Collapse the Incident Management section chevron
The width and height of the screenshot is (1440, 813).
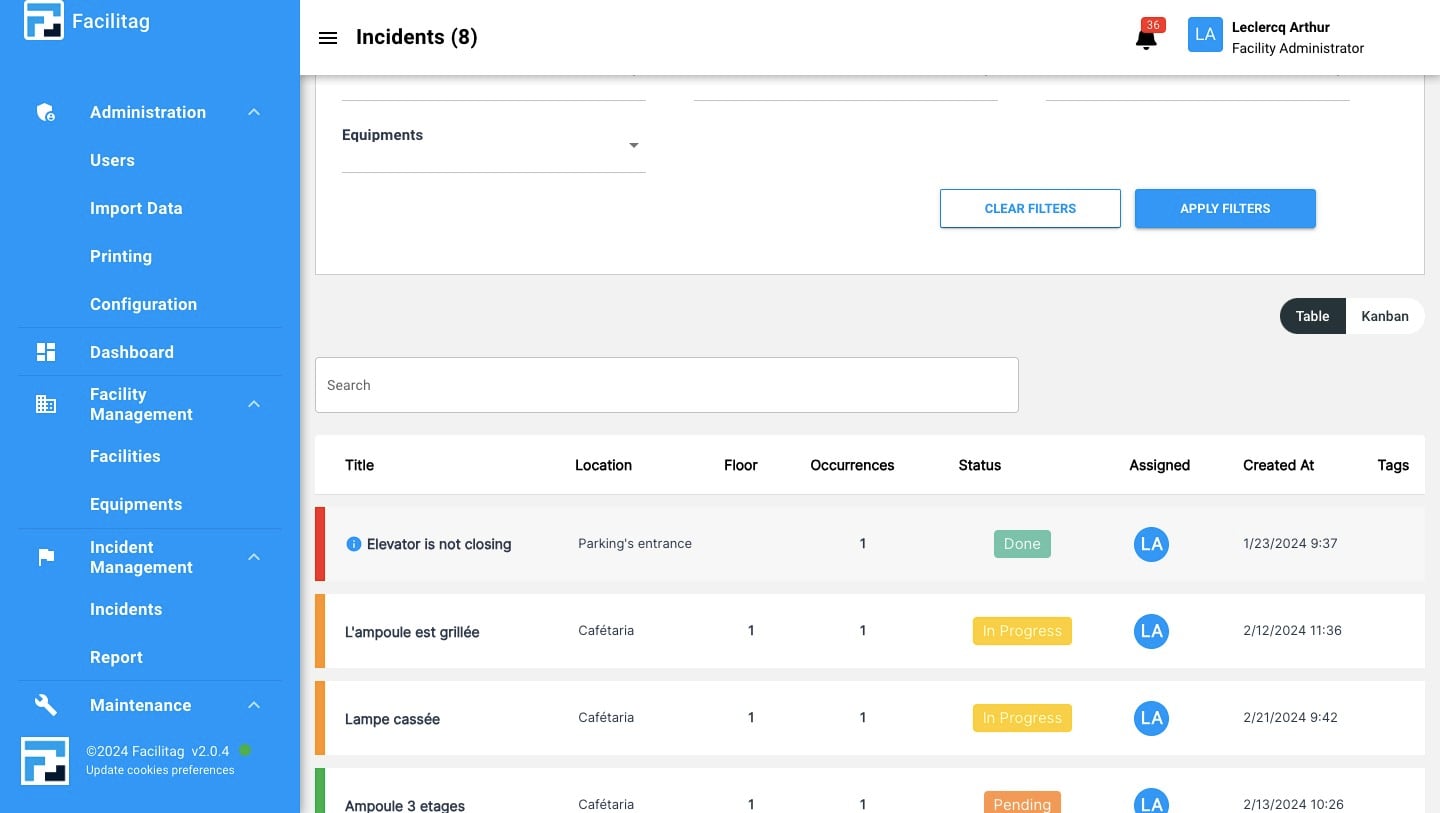(x=254, y=557)
